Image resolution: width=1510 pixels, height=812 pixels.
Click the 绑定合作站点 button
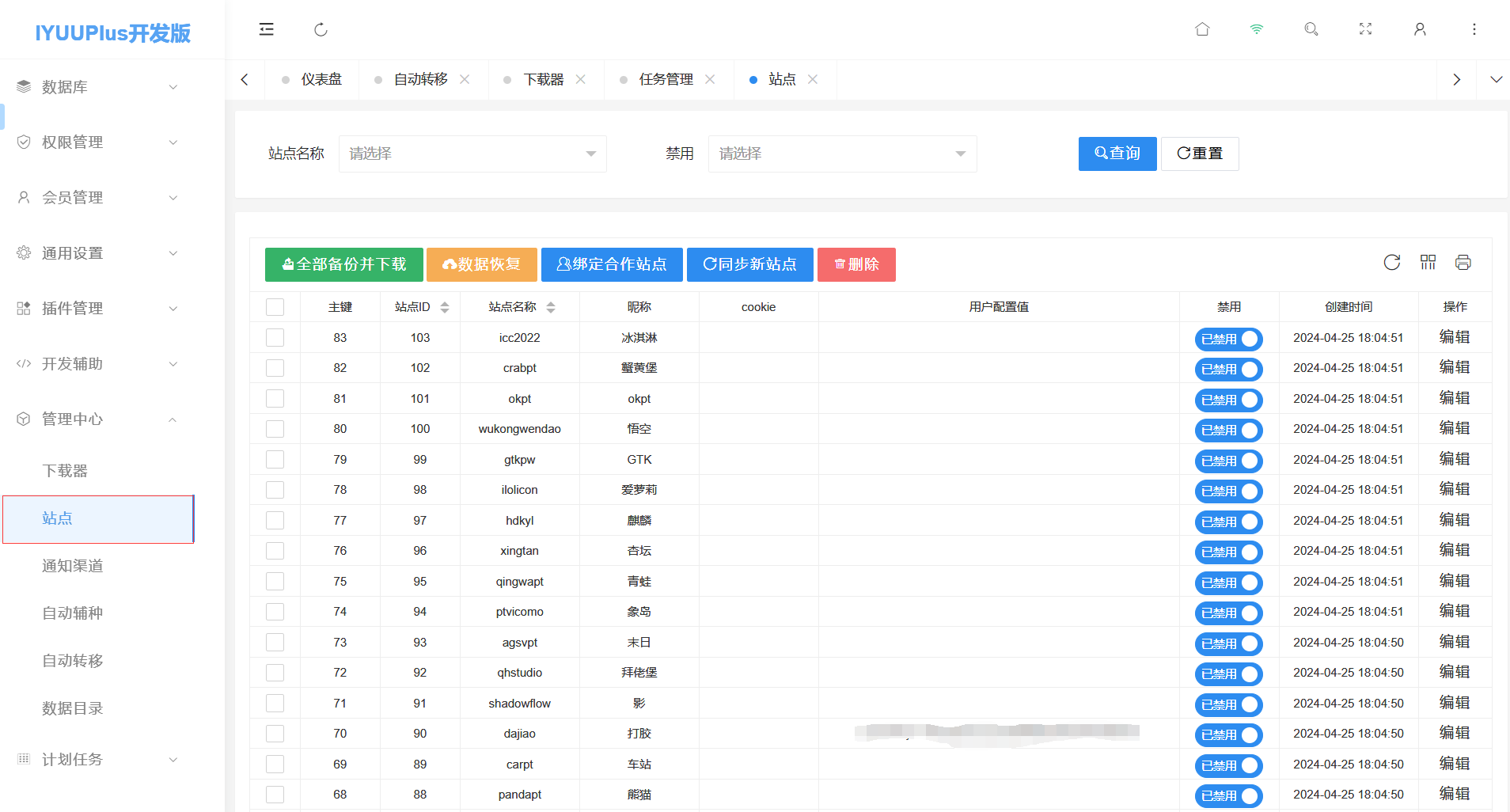[612, 264]
